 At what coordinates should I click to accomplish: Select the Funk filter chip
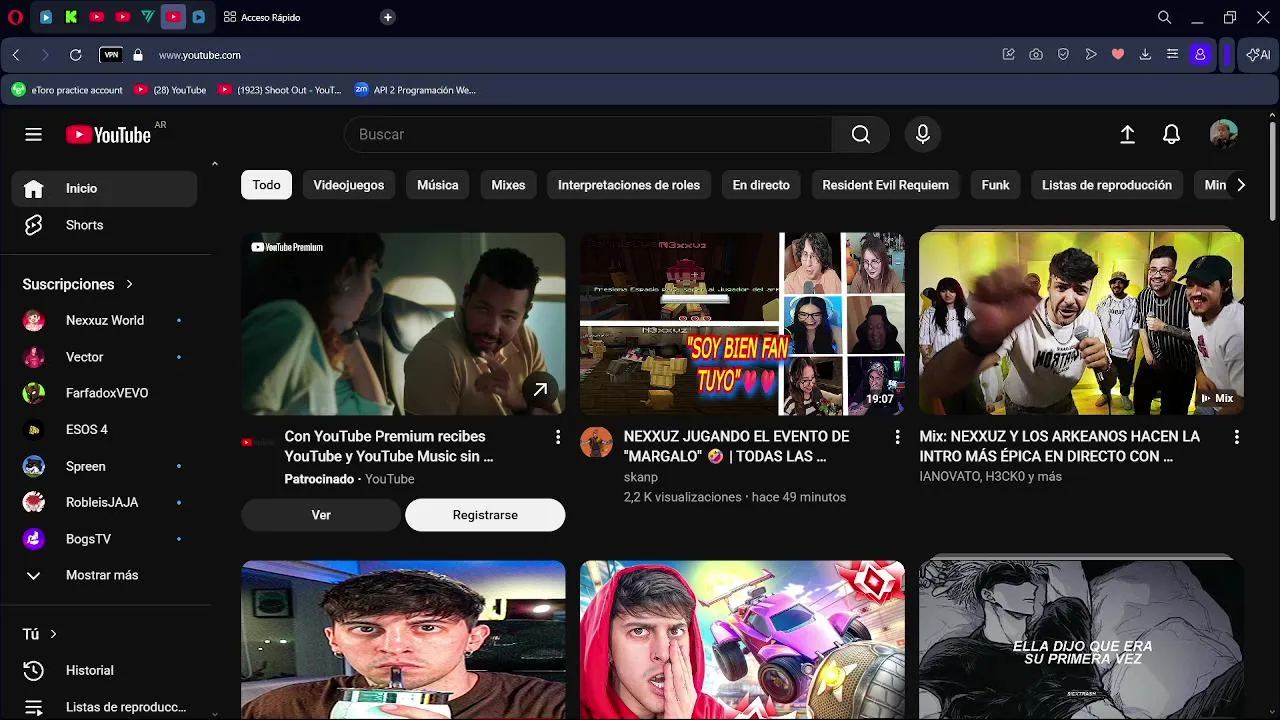[995, 185]
